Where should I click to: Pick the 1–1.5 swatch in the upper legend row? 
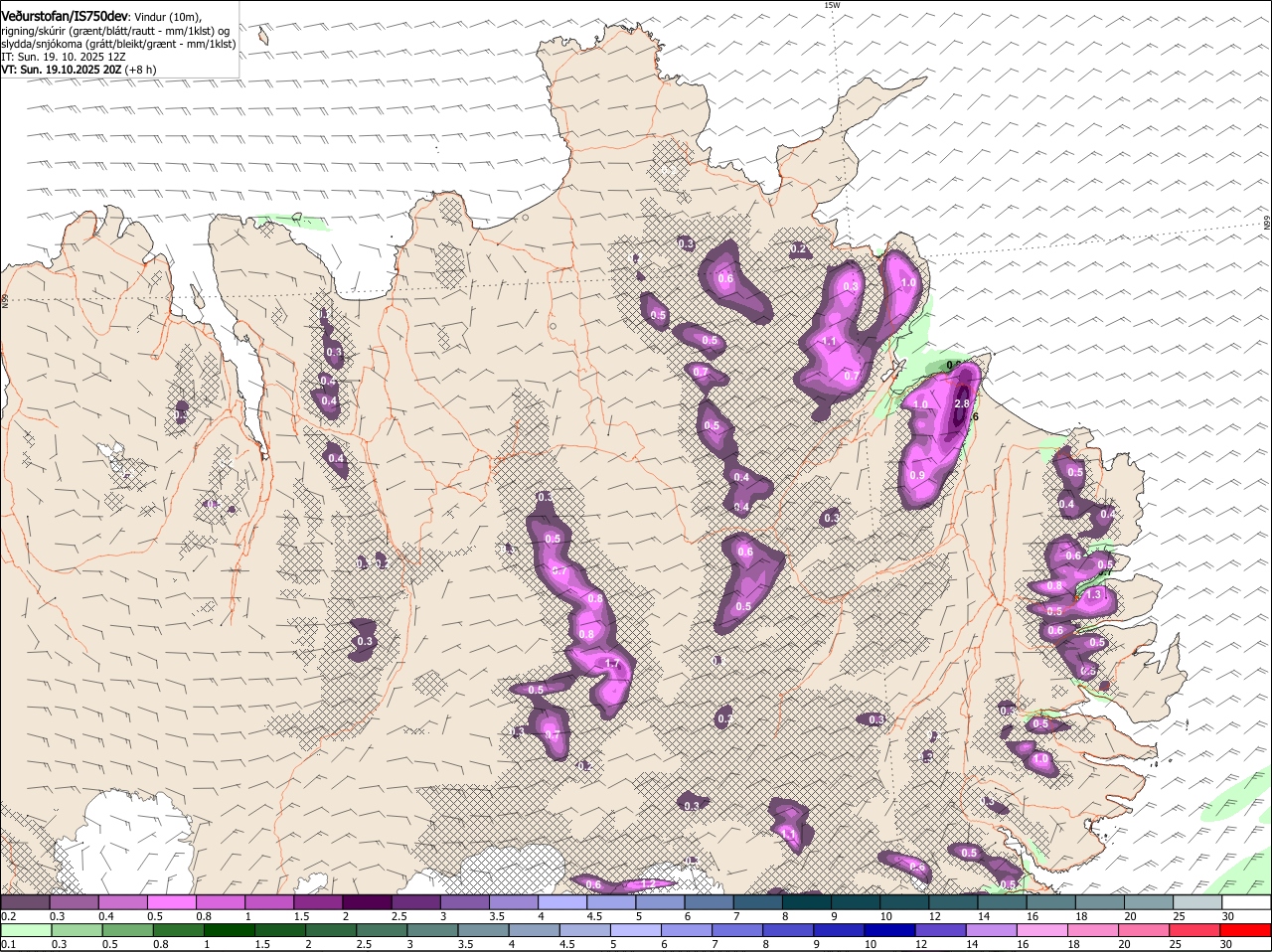tap(268, 902)
